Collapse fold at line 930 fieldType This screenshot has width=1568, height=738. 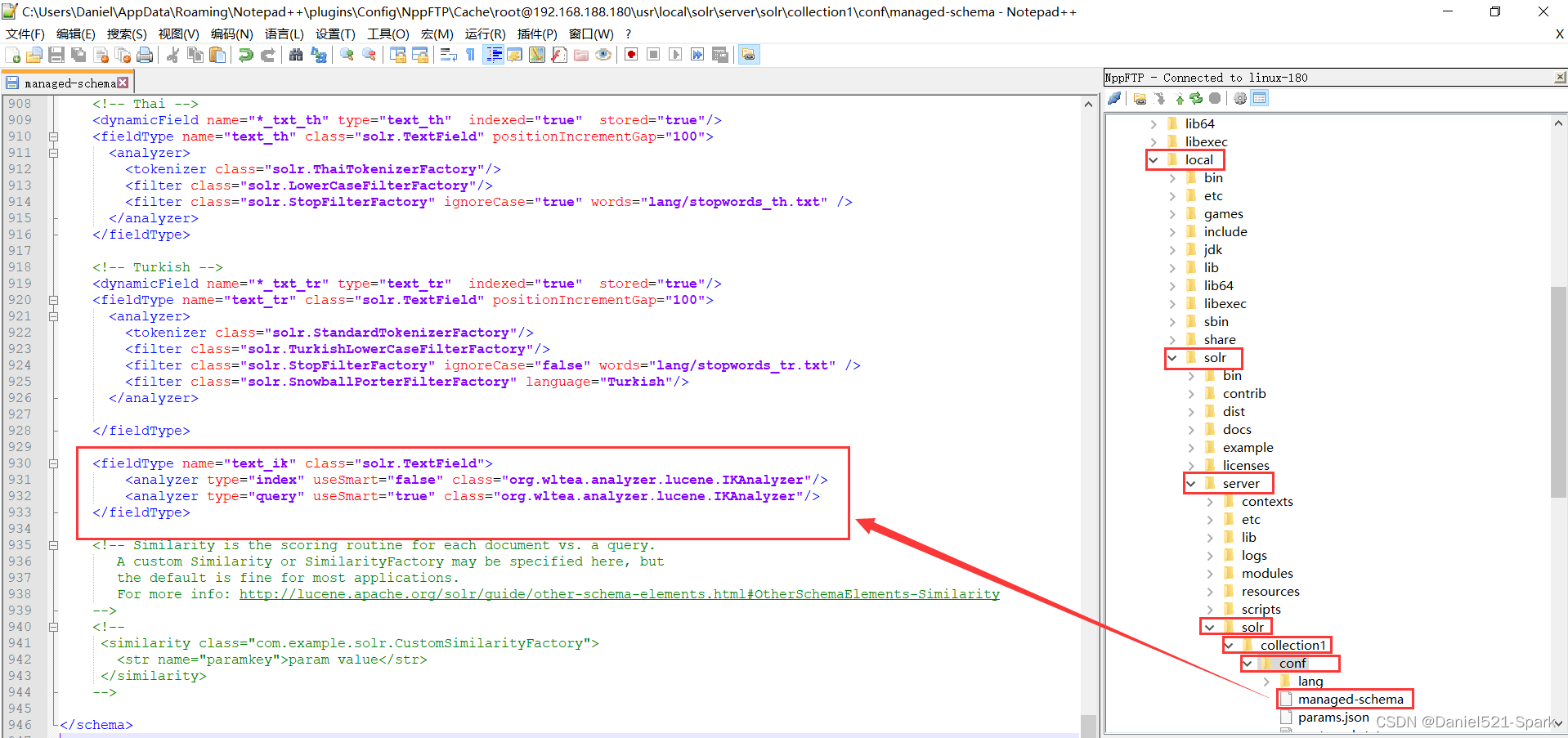pyautogui.click(x=53, y=463)
